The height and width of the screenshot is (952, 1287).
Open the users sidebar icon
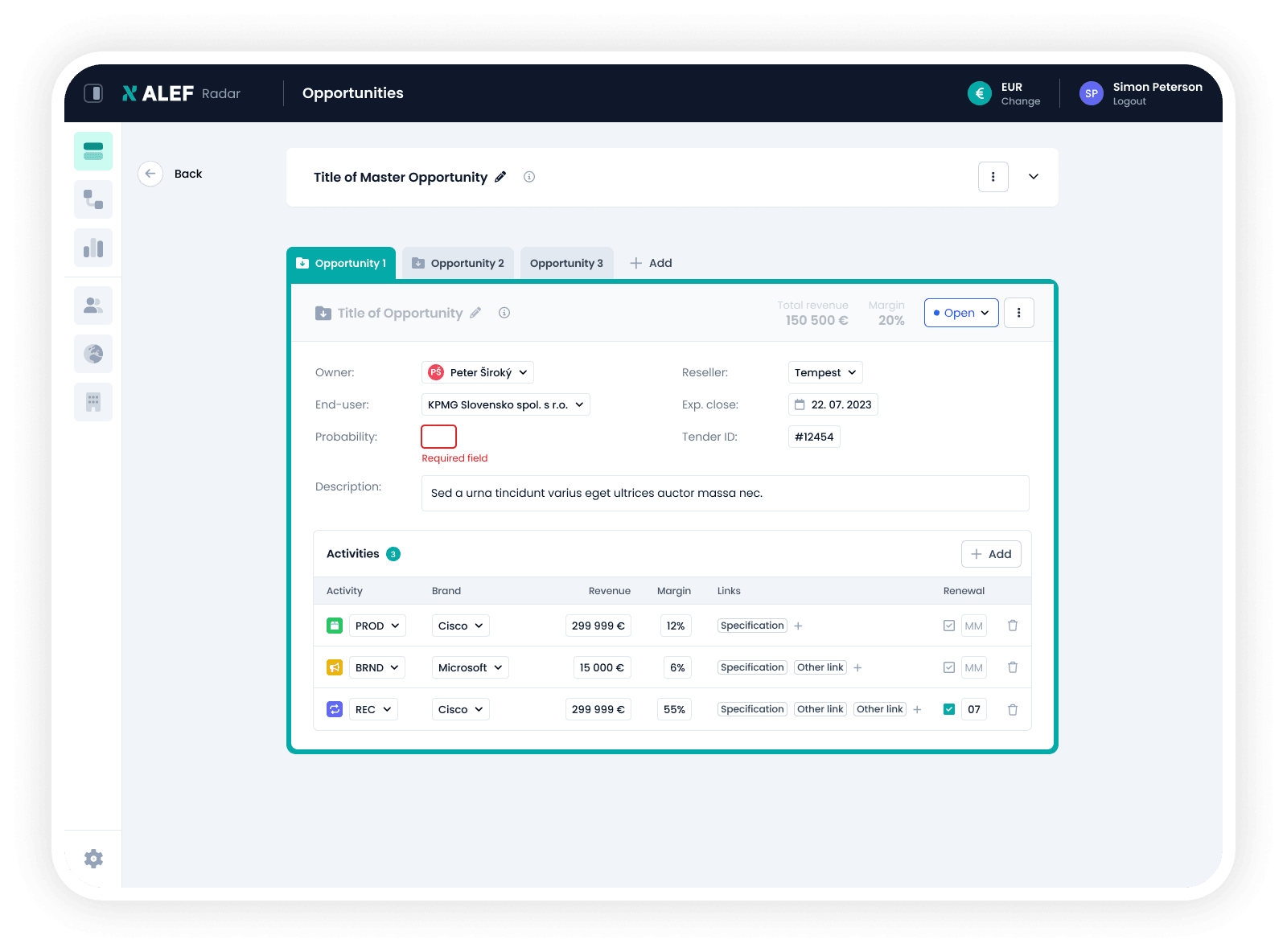(x=93, y=306)
